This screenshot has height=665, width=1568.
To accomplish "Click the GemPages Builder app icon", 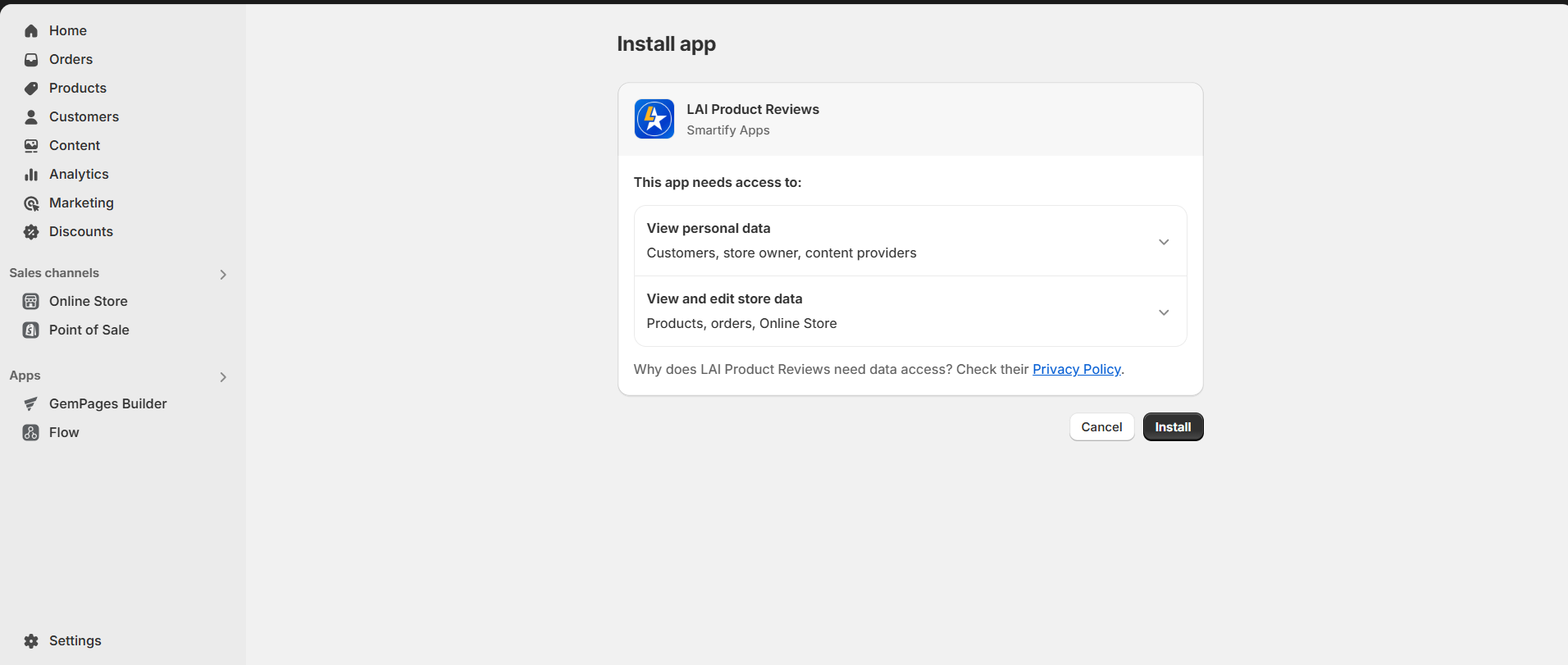I will point(31,404).
